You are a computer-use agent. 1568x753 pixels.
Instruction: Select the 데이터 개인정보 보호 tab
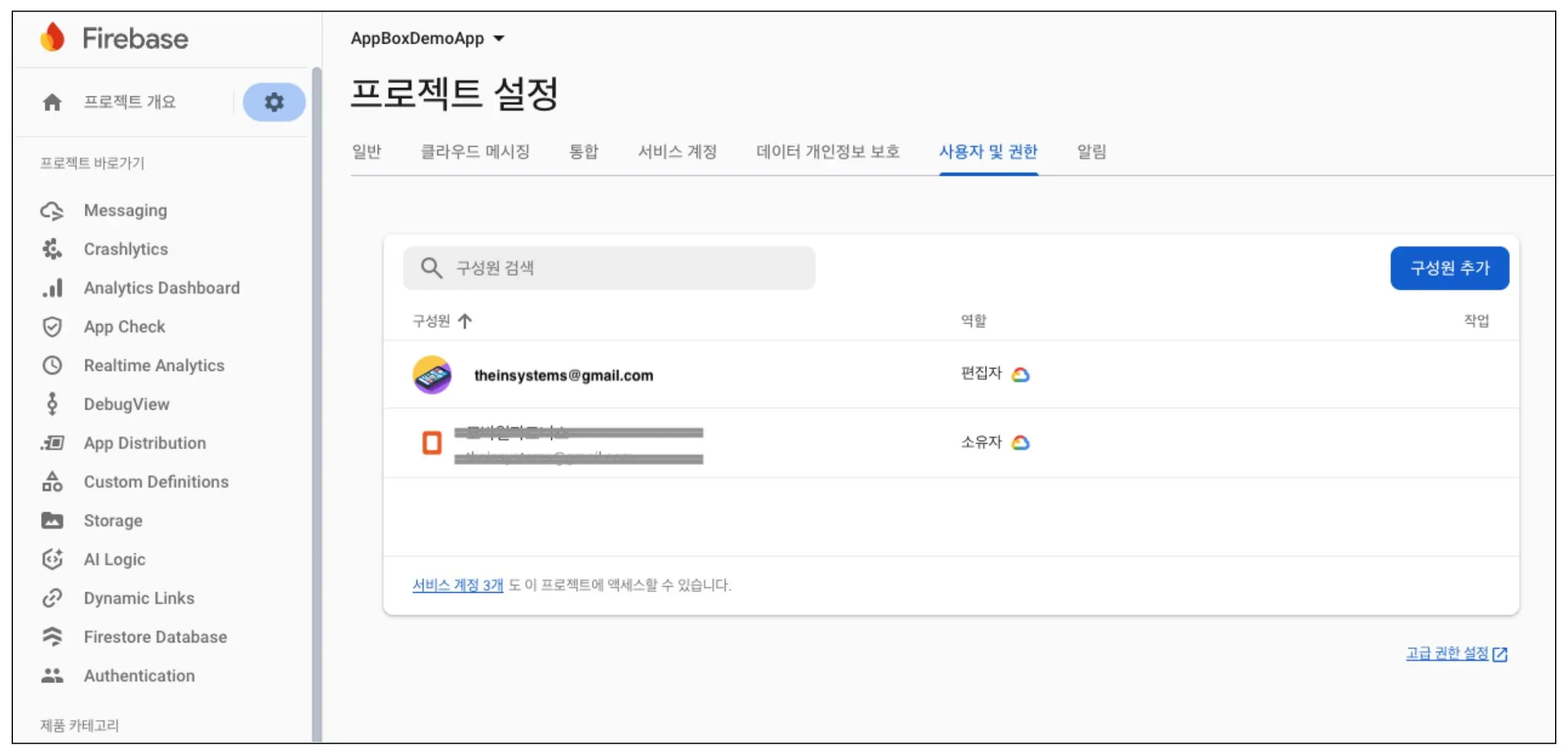point(828,152)
